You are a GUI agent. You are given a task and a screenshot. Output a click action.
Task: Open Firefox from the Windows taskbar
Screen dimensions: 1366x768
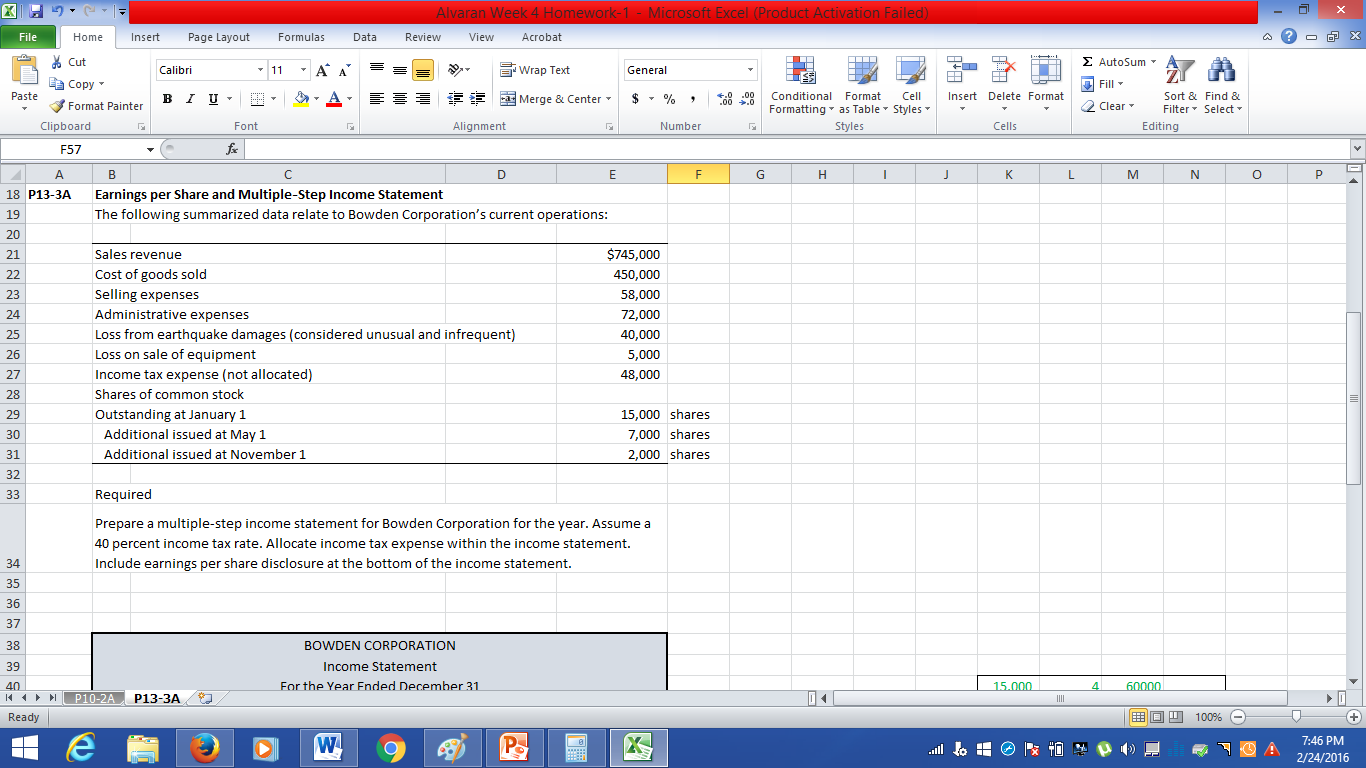(204, 748)
